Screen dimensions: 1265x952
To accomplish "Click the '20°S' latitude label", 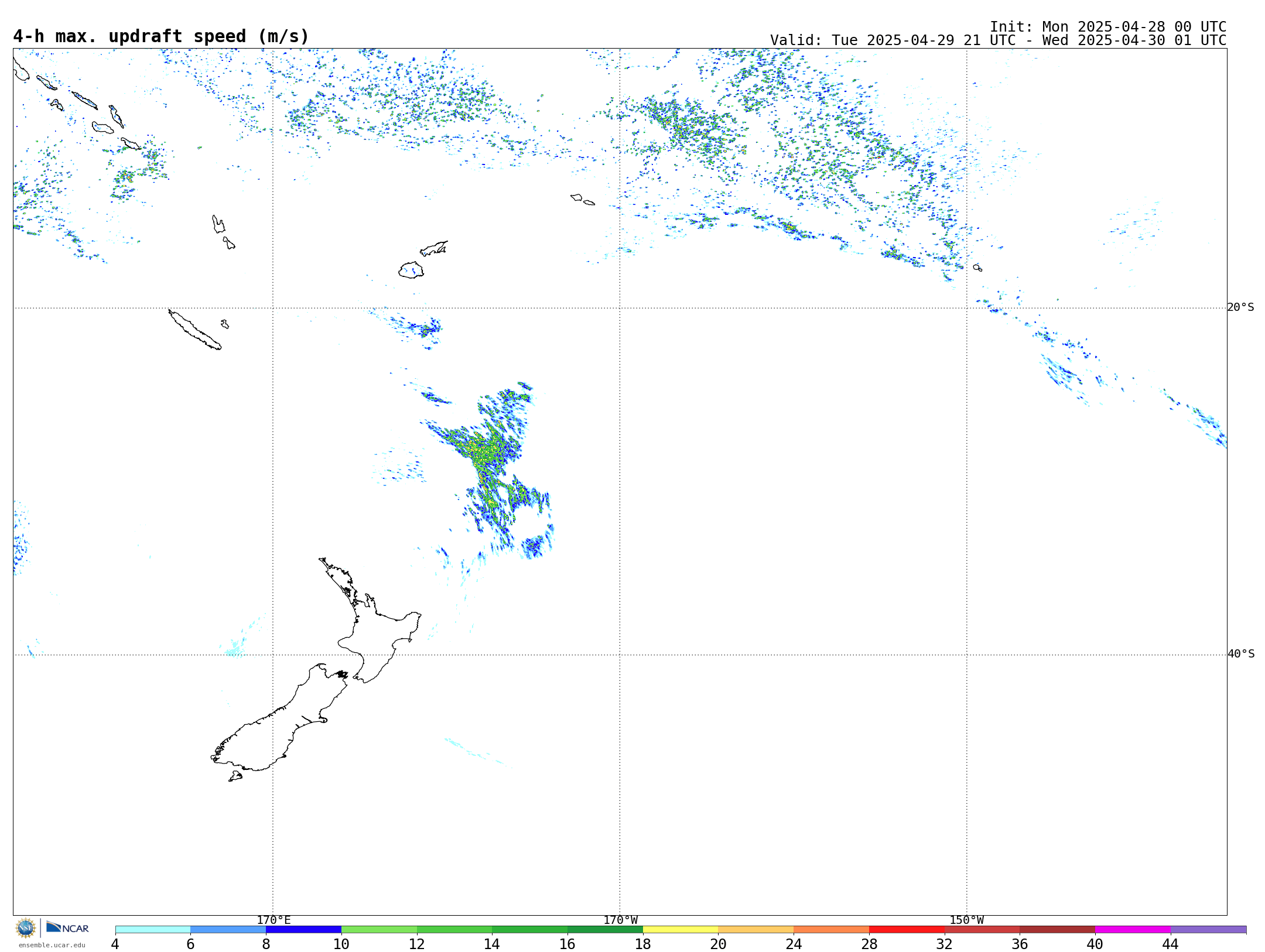I will [1240, 307].
